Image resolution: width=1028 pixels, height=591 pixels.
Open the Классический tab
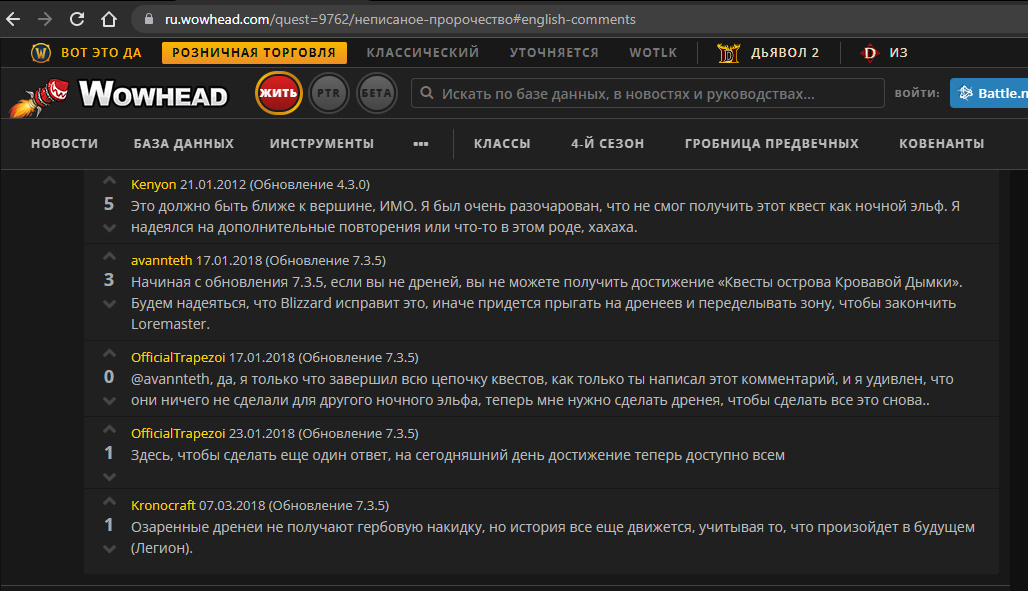tap(422, 53)
